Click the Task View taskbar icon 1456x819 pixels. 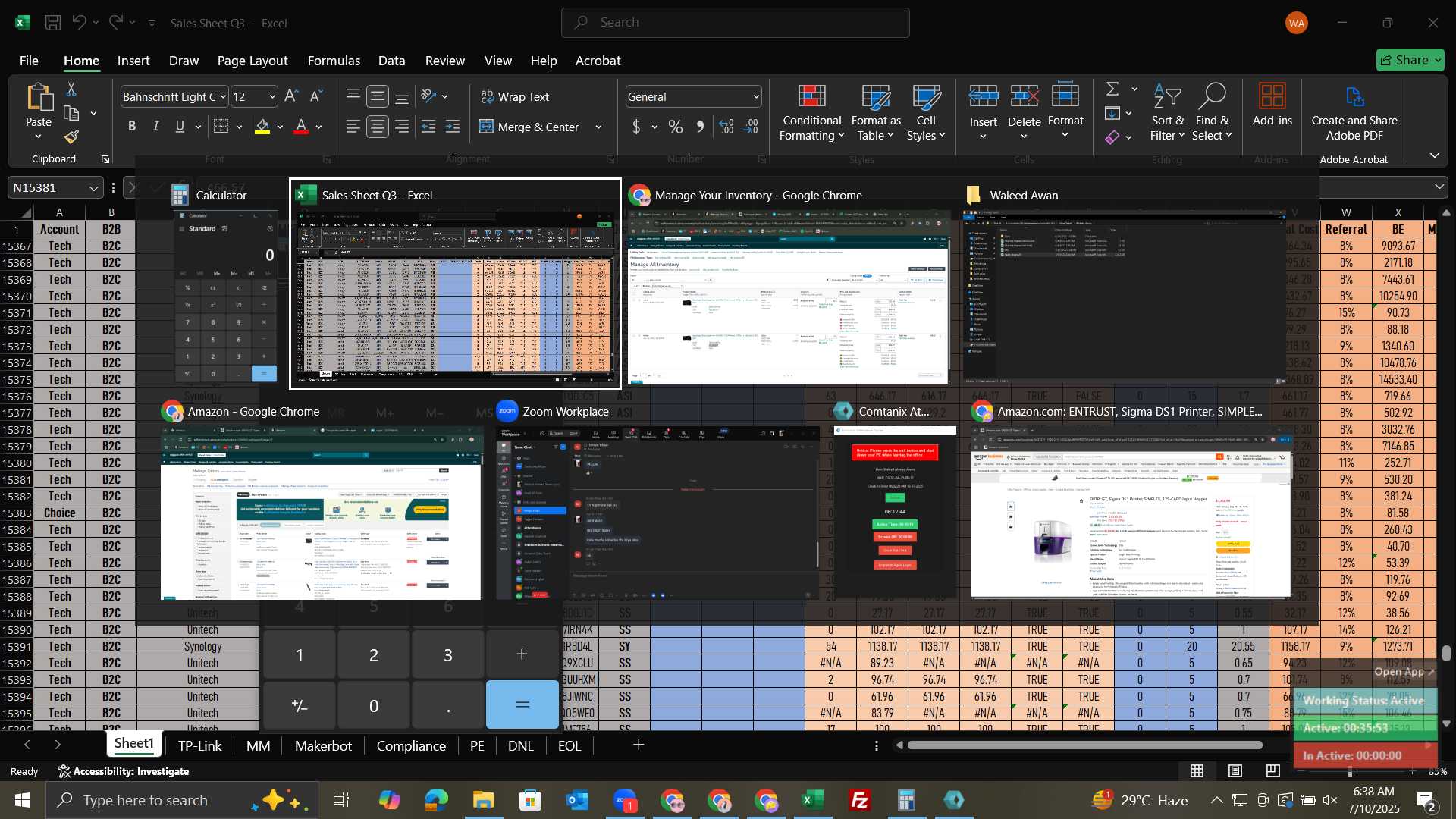341,800
